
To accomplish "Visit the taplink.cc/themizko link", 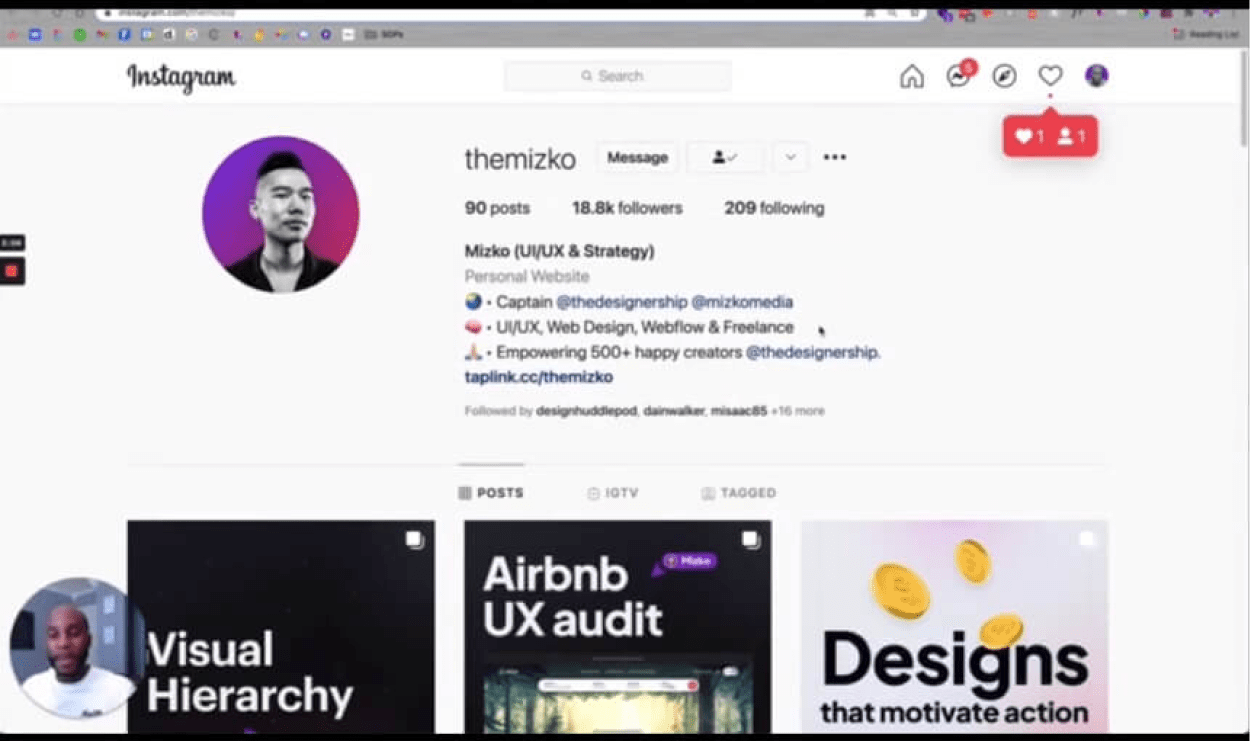I will click(x=539, y=377).
